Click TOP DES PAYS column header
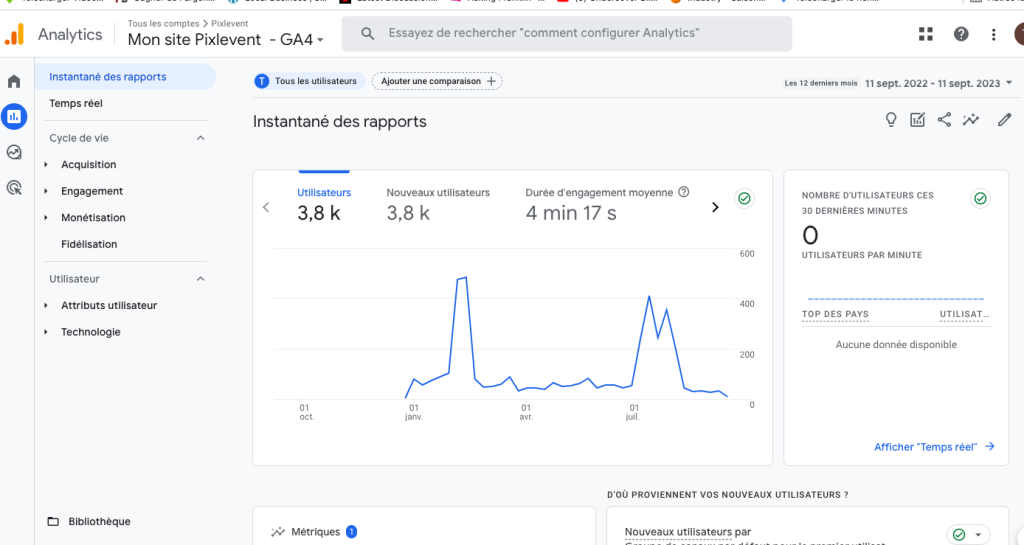1024x545 pixels. (x=835, y=314)
